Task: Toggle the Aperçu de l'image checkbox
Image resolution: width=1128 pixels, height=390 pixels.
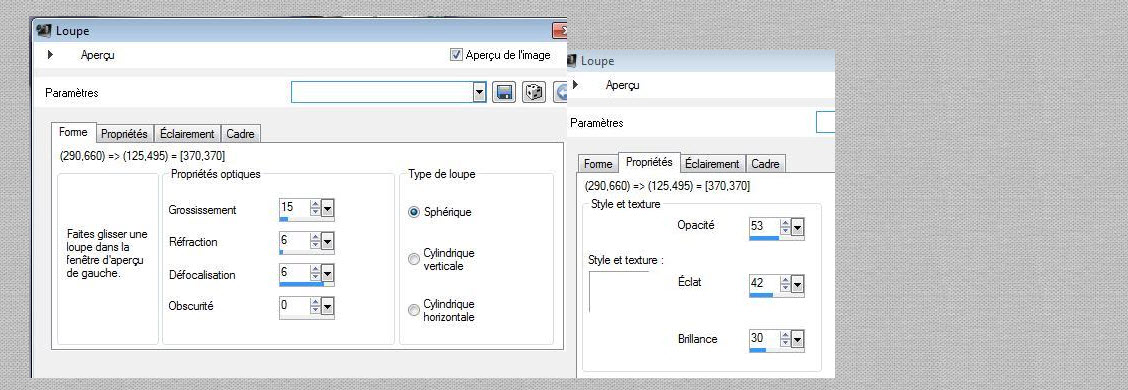Action: tap(456, 55)
